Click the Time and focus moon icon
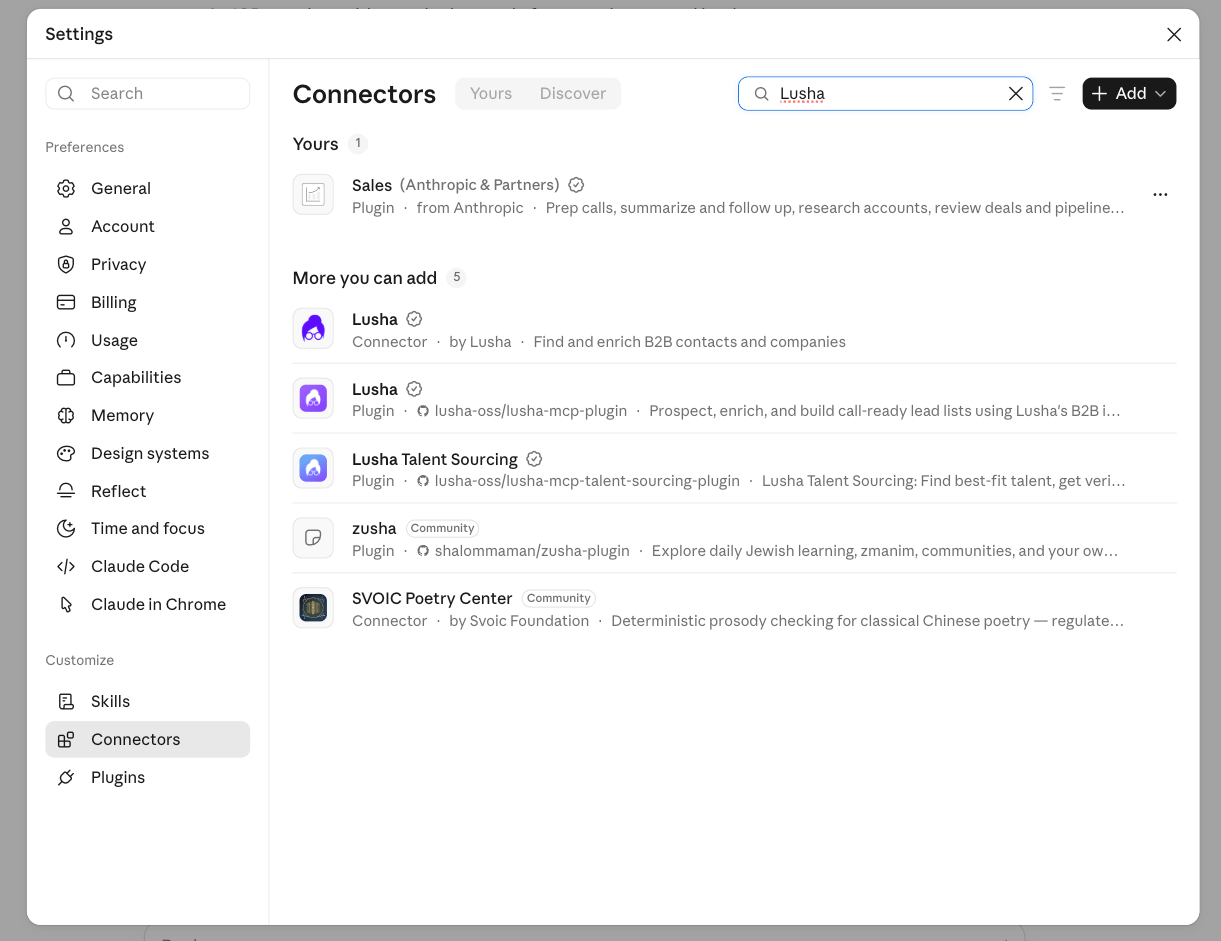This screenshot has height=941, width=1221. (x=66, y=528)
